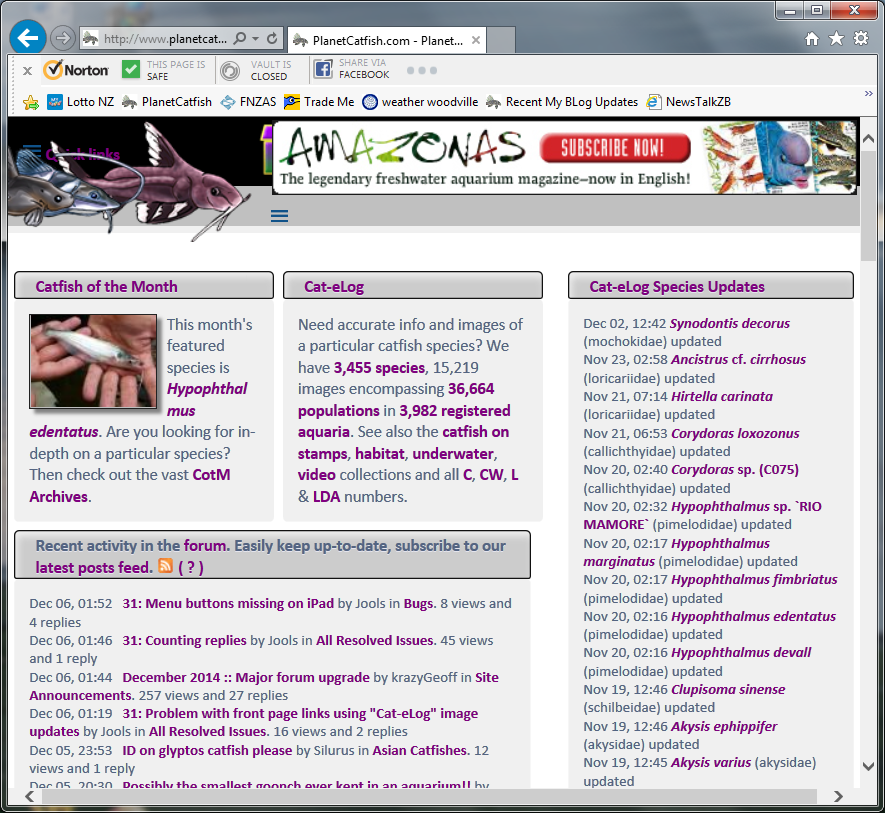This screenshot has width=885, height=813.
Task: Open the underwater collection link
Action: pos(453,454)
